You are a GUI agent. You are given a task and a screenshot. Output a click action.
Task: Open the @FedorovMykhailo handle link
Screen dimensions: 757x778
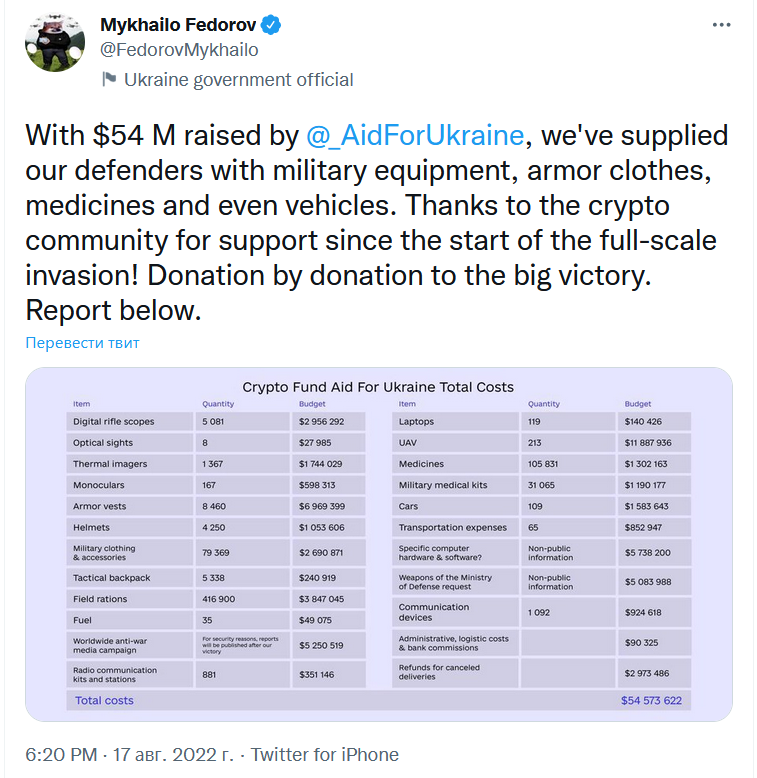[x=180, y=50]
